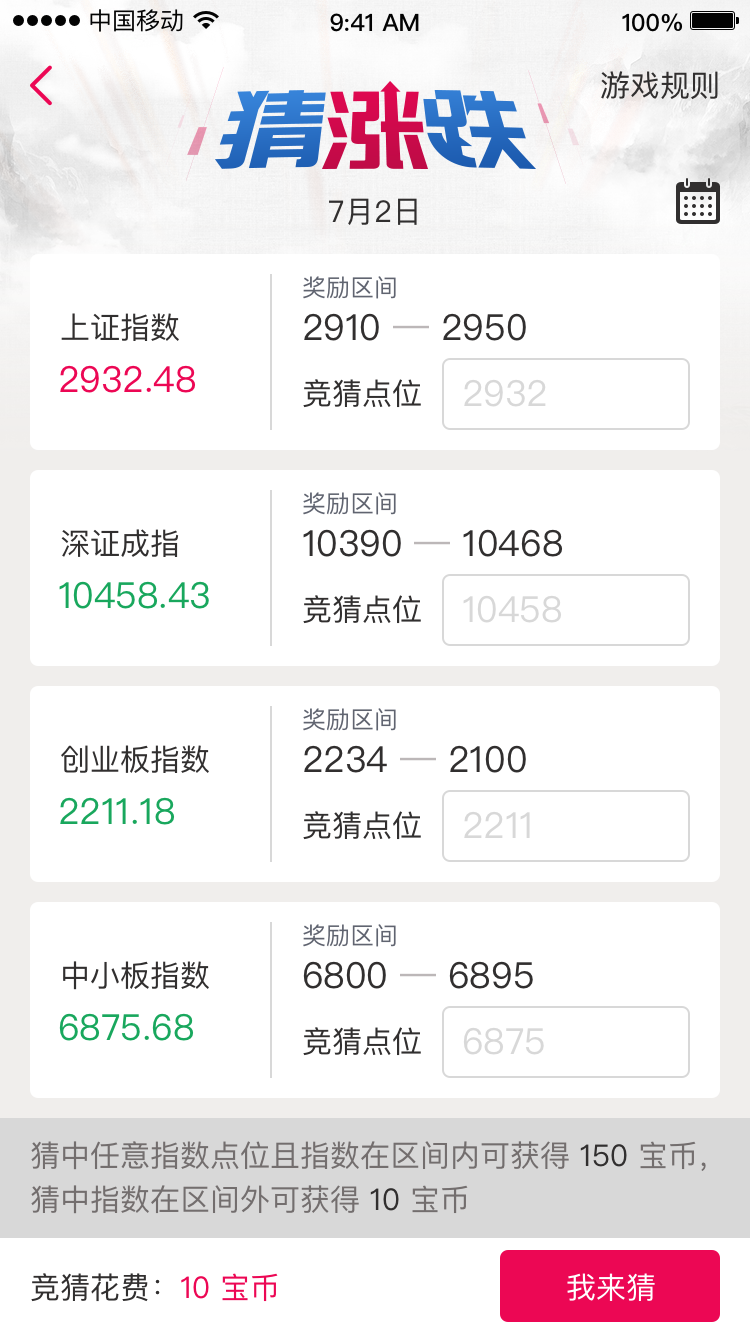750x1334 pixels.
Task: Tap the 10 宝币 cost text
Action: 228,1288
